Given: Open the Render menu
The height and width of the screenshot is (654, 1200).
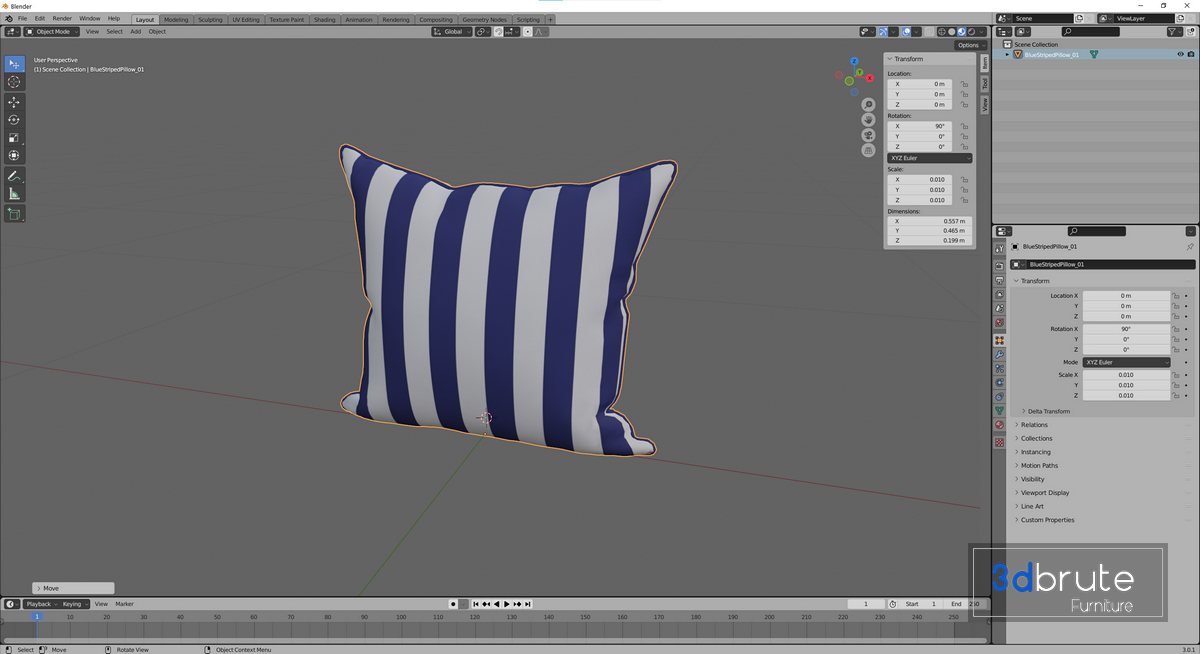Looking at the screenshot, I should coord(62,18).
